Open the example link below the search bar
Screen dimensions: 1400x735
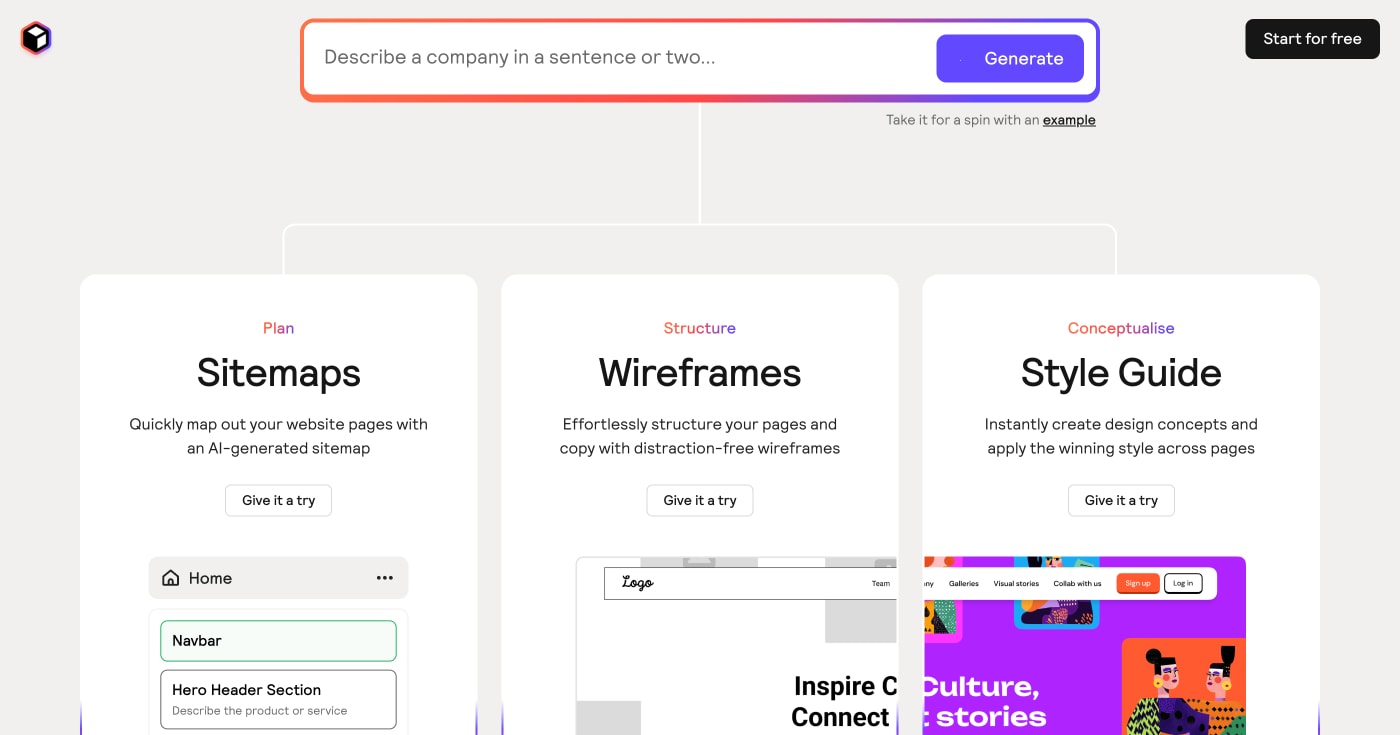point(1068,119)
